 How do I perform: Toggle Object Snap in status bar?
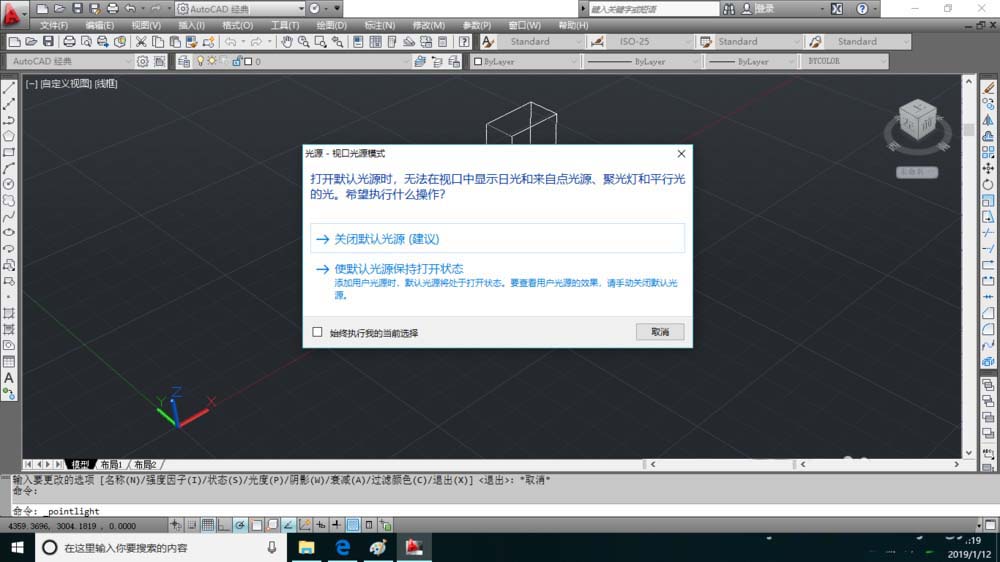point(256,525)
